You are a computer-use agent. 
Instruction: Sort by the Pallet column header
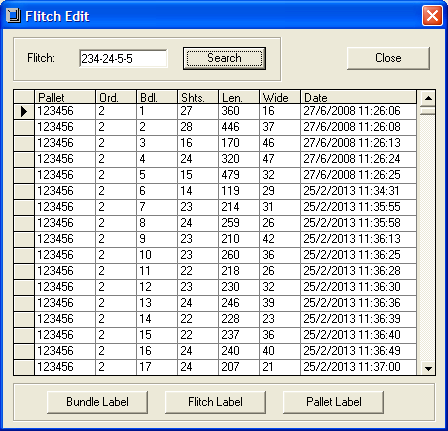click(65, 97)
